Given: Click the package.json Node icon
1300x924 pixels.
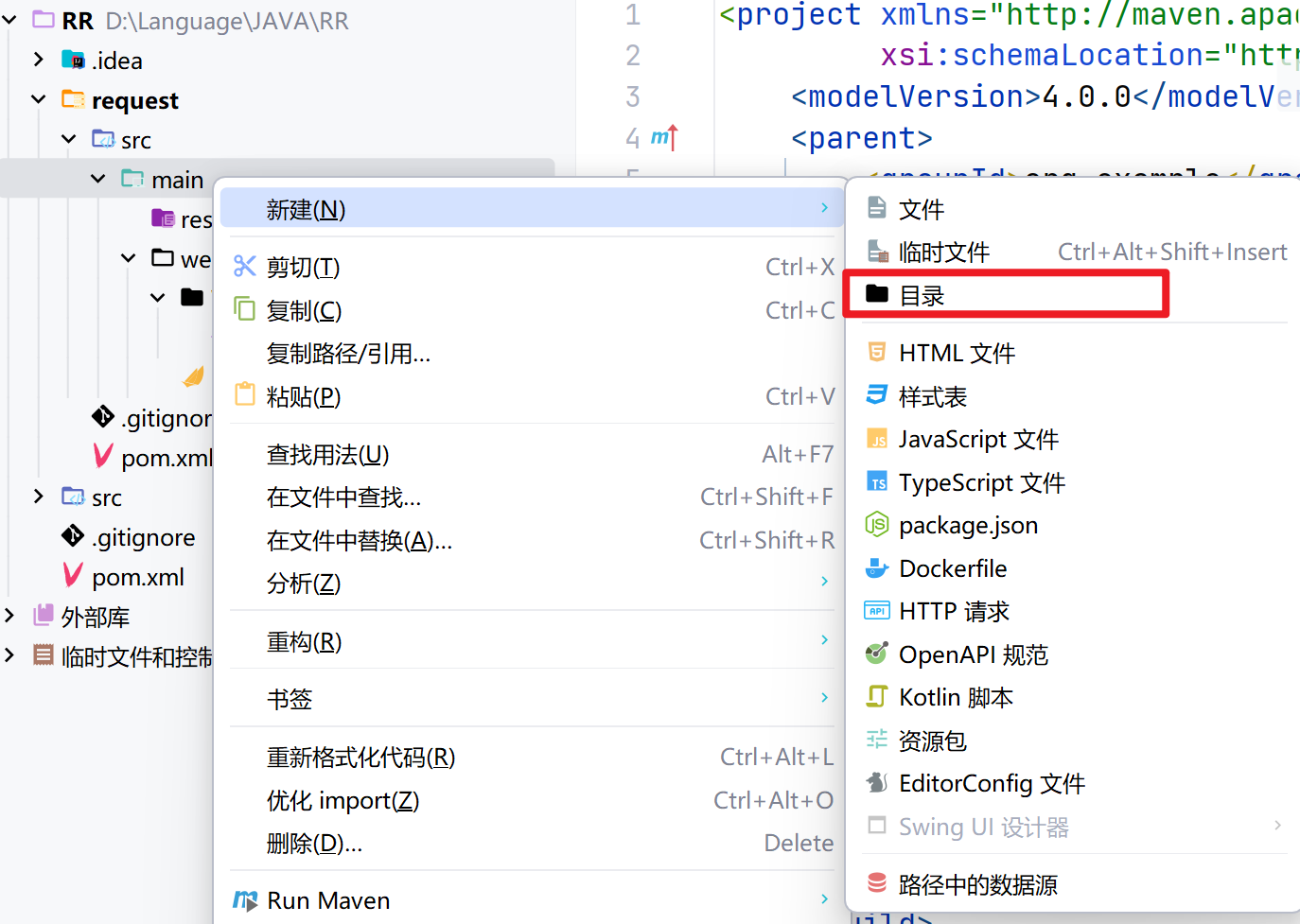Looking at the screenshot, I should (x=877, y=525).
